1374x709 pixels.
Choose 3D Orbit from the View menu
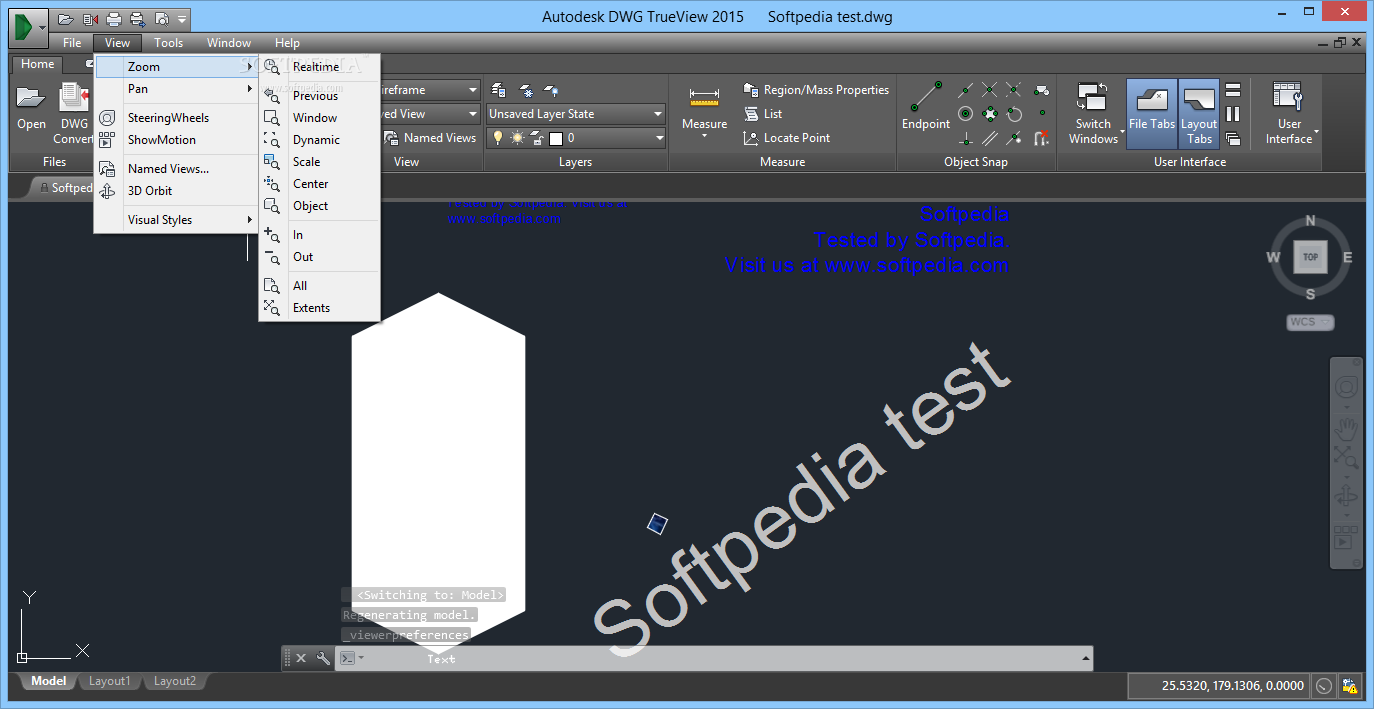coord(176,191)
